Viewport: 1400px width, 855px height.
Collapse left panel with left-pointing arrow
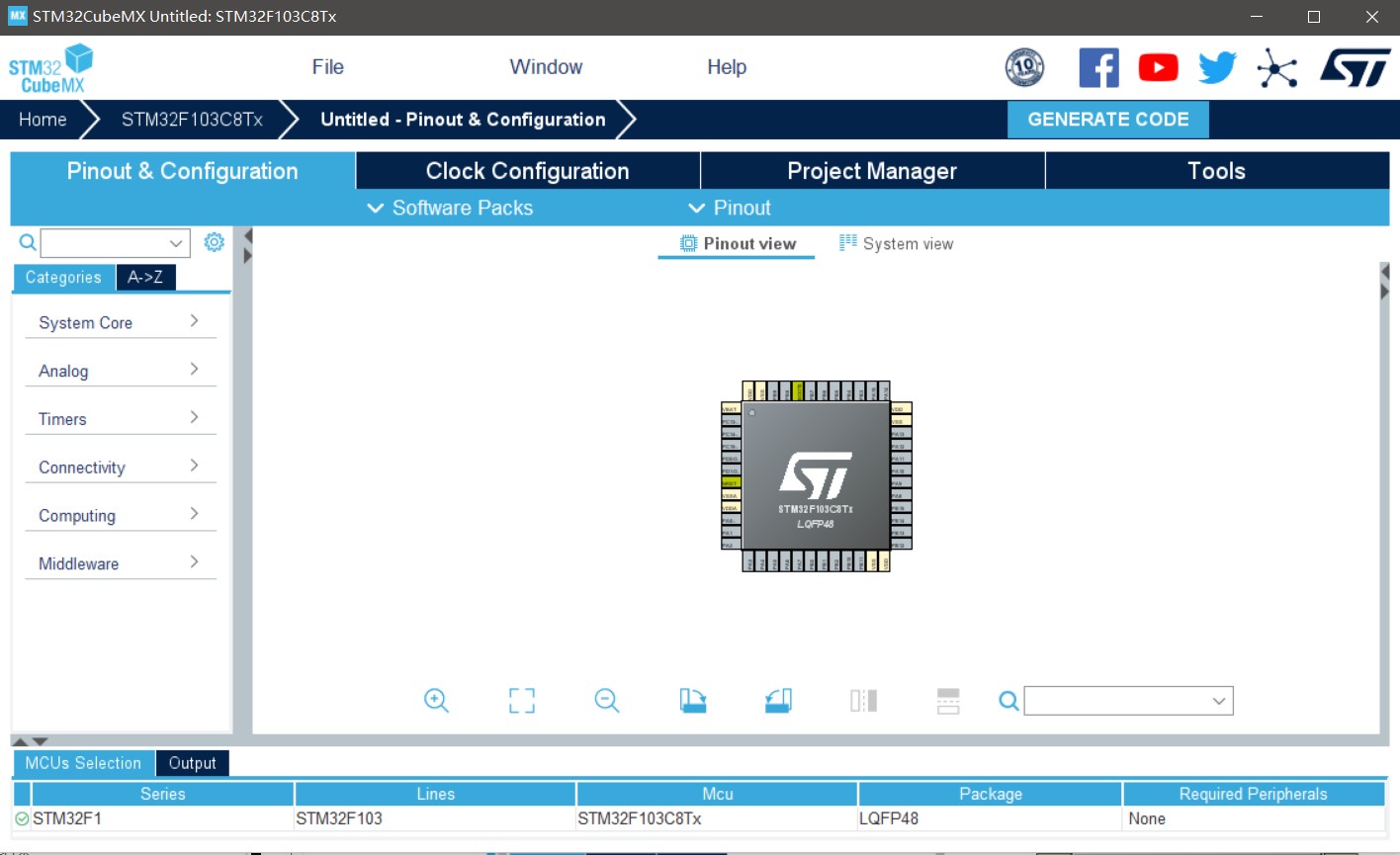[248, 235]
